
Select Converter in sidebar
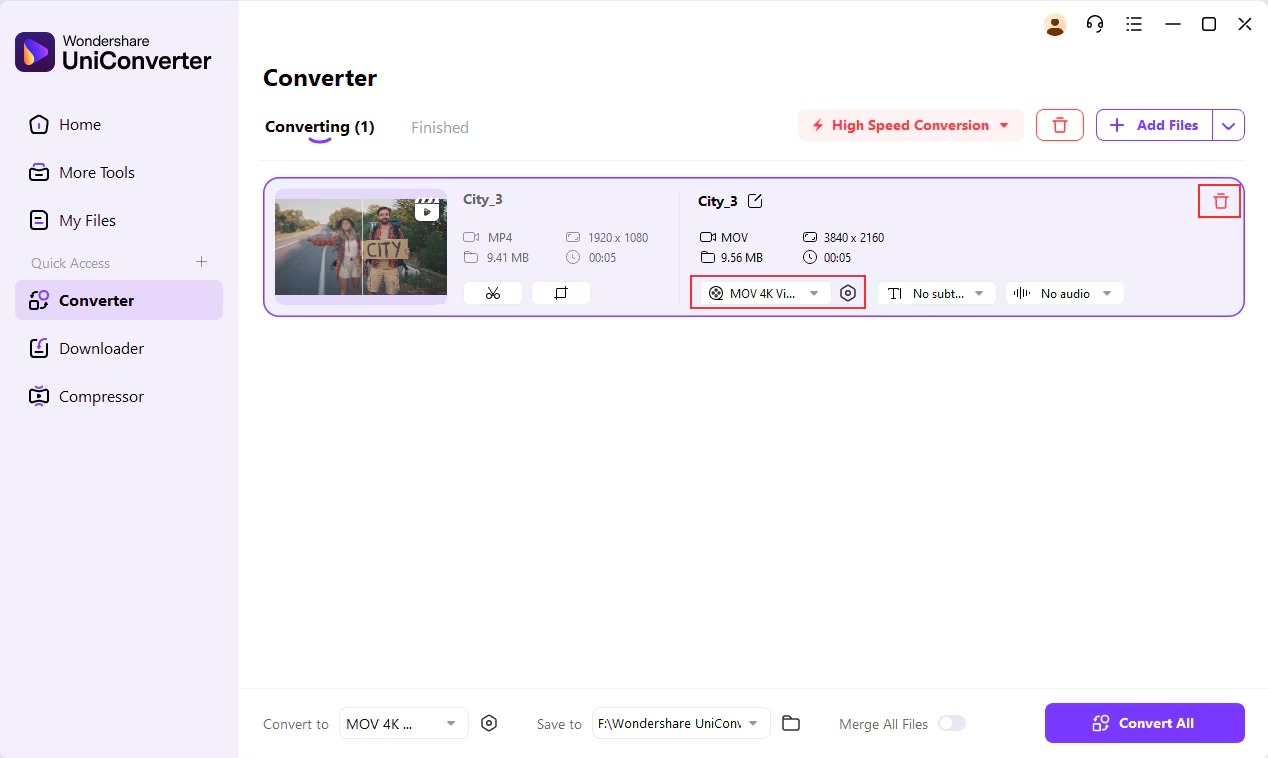119,300
